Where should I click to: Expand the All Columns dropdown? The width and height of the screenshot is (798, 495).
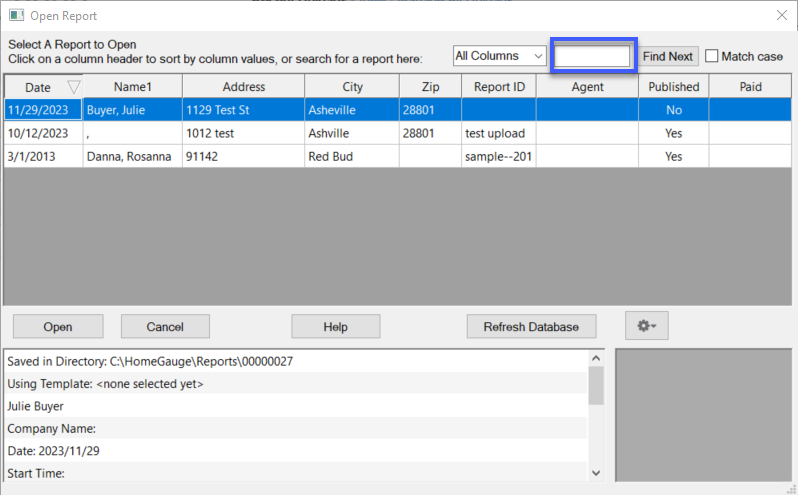point(499,56)
